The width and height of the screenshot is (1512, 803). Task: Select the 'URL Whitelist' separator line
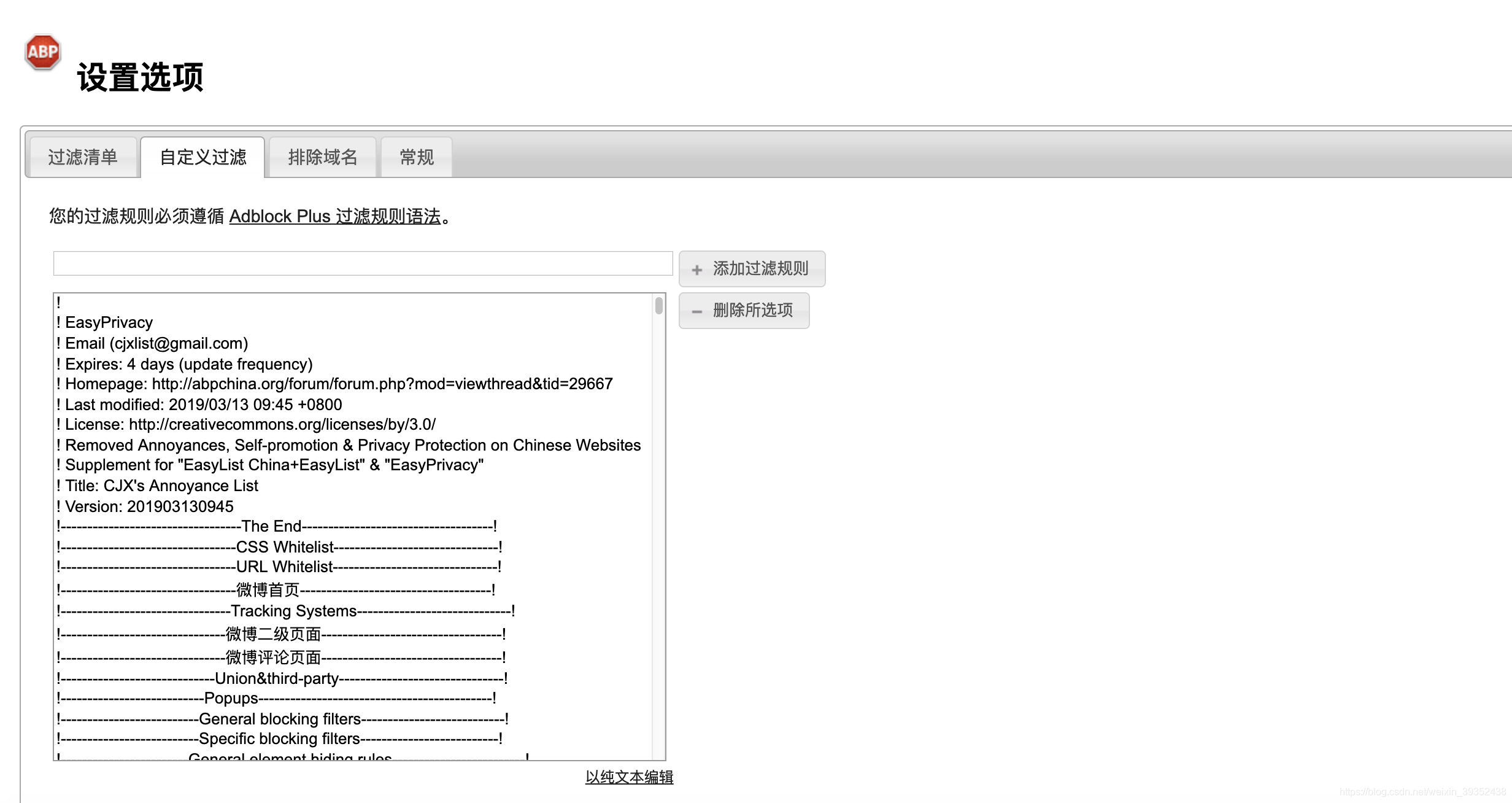[353, 567]
